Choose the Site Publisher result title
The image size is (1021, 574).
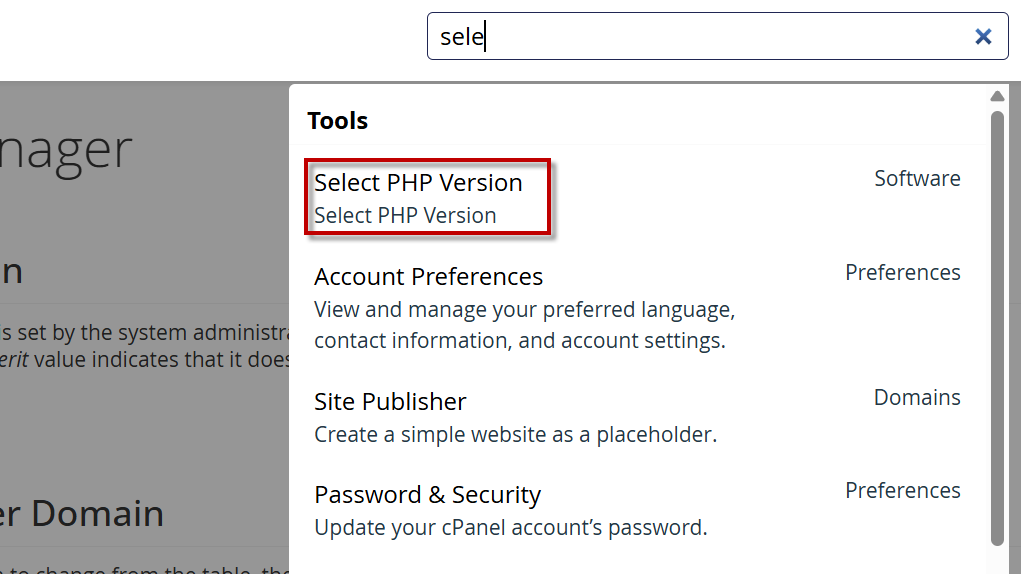click(x=390, y=402)
